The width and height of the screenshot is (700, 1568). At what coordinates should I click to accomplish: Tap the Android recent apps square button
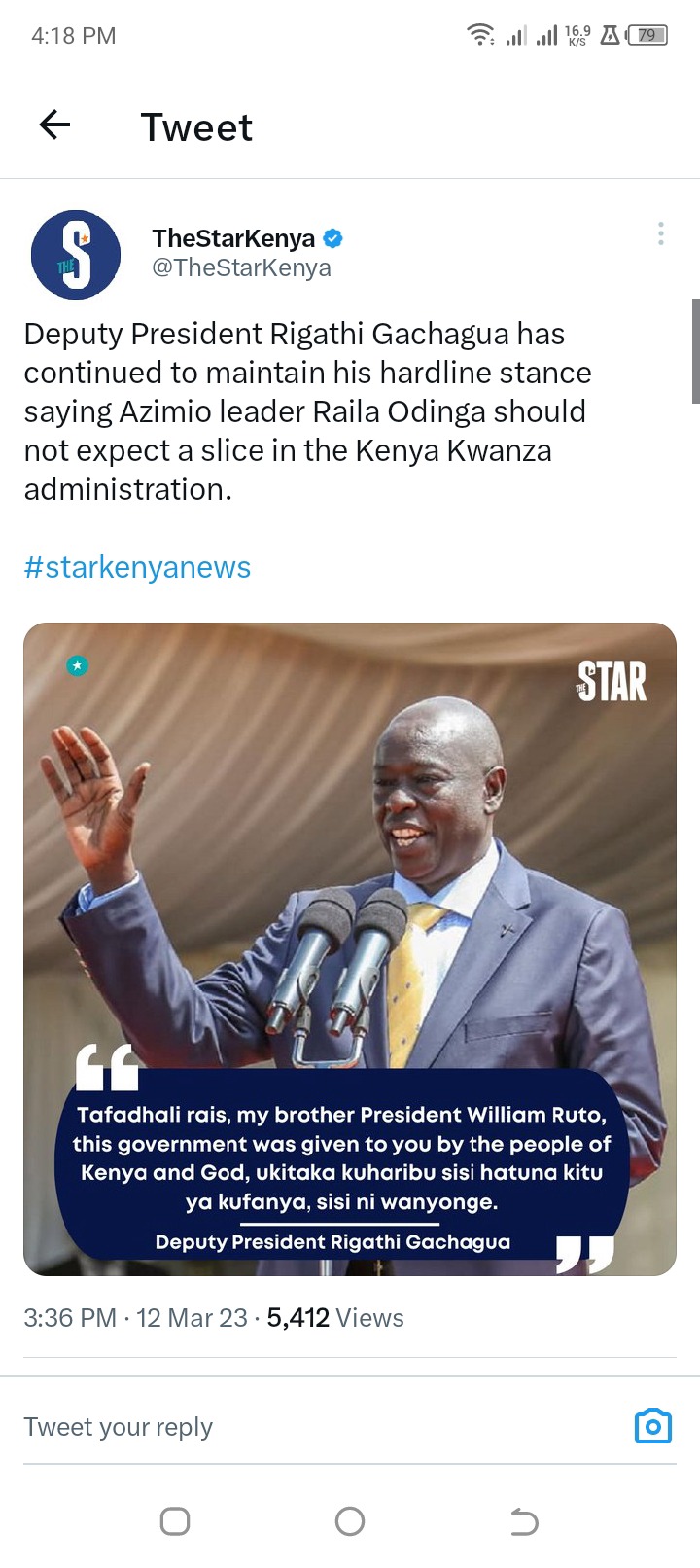175,1521
